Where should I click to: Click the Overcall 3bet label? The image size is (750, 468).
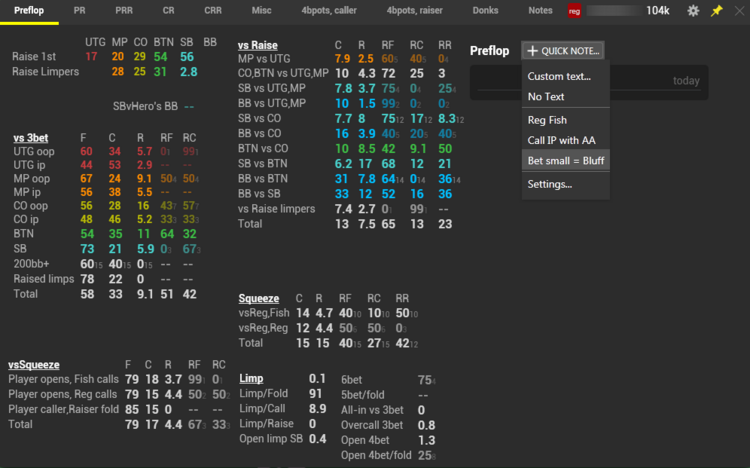[x=372, y=425]
